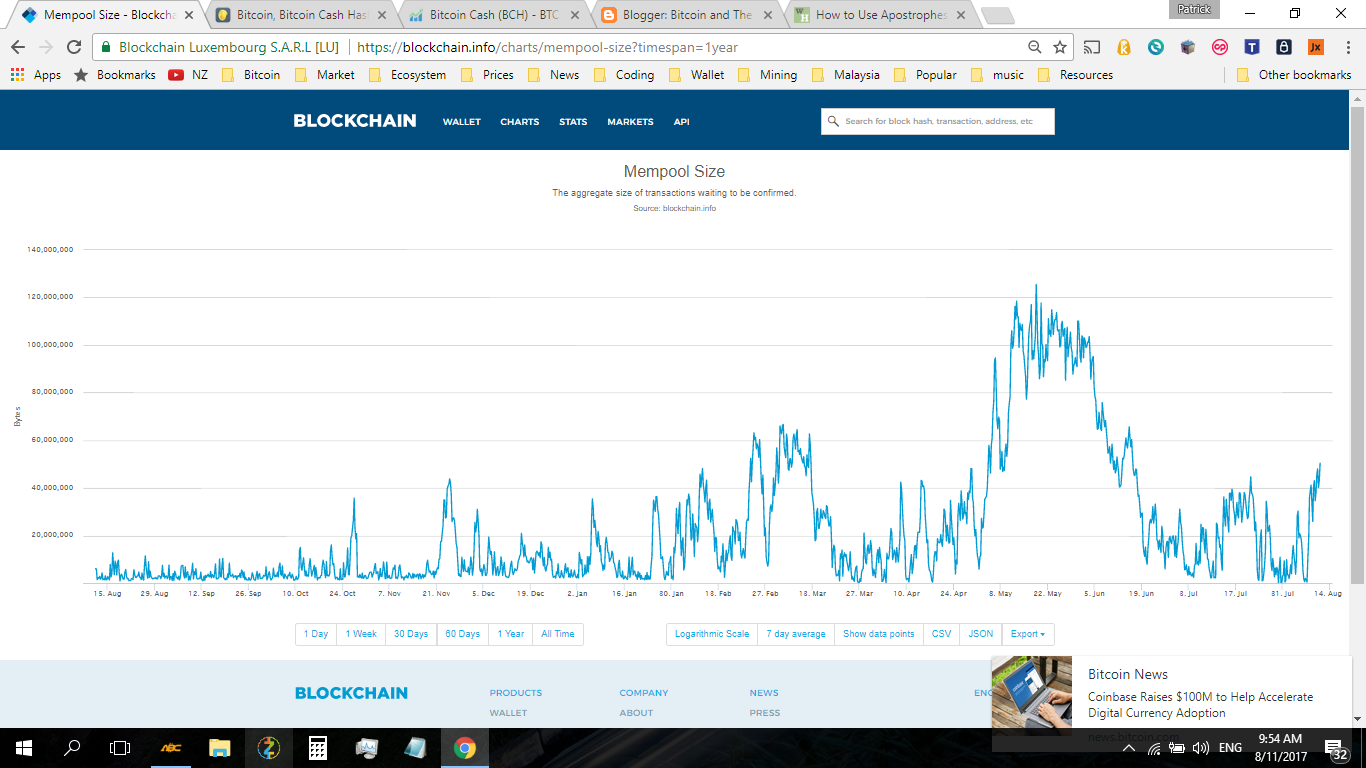
Task: Open the Action Center notifications icon
Action: (x=1336, y=749)
